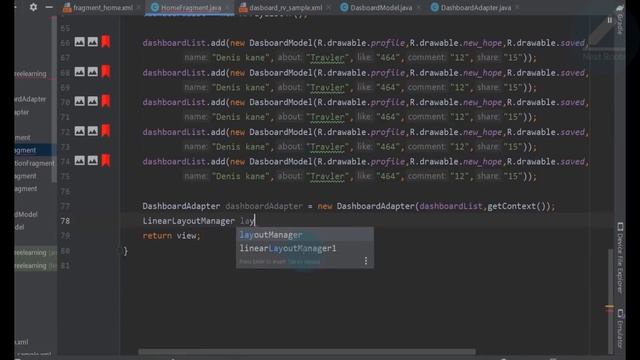Place cursor after 'return view;' on line 79
Screen dimensions: 640x360
click(x=201, y=236)
